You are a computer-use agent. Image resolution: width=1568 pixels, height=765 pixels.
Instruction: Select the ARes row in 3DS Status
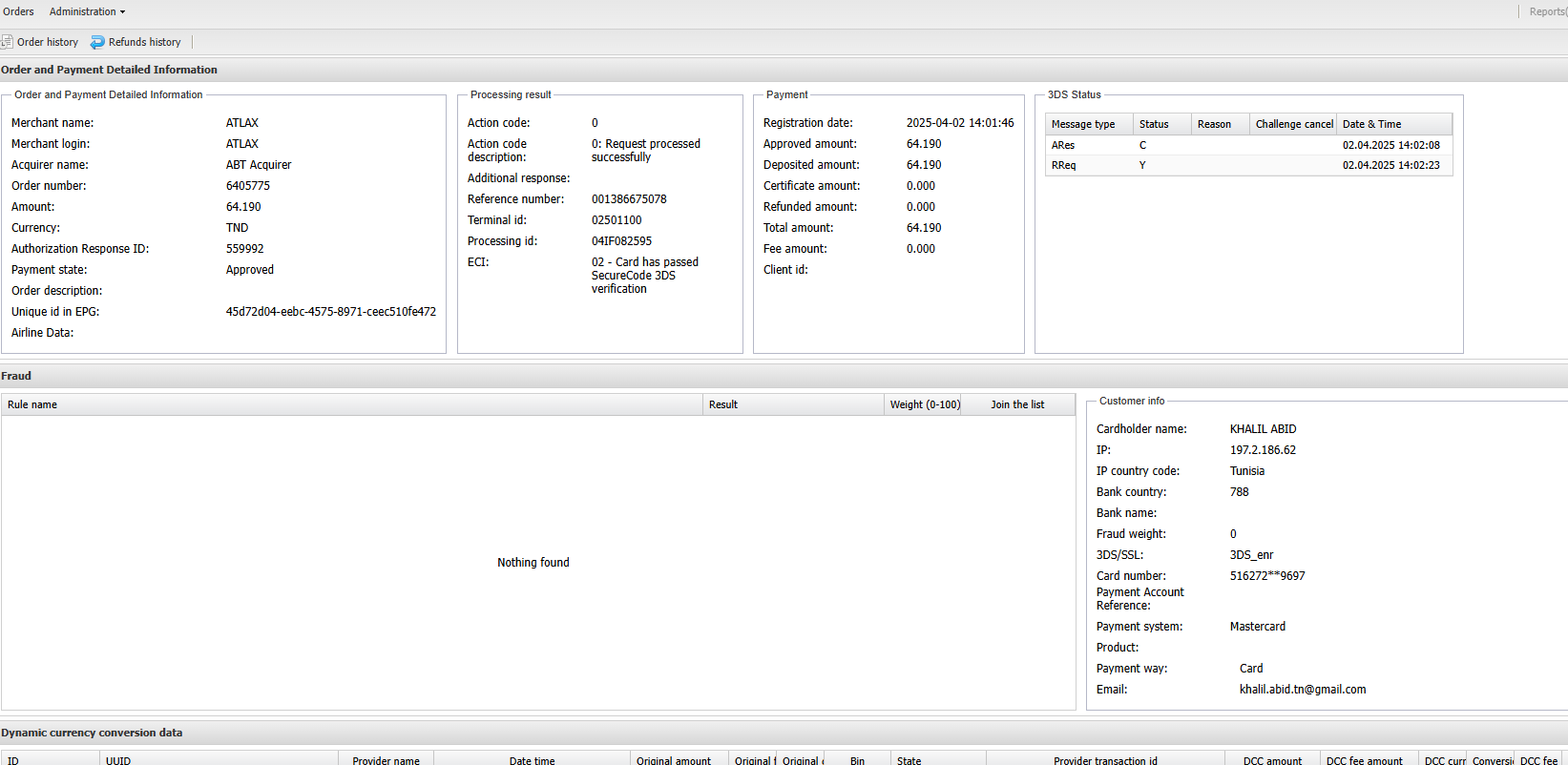coord(1063,145)
